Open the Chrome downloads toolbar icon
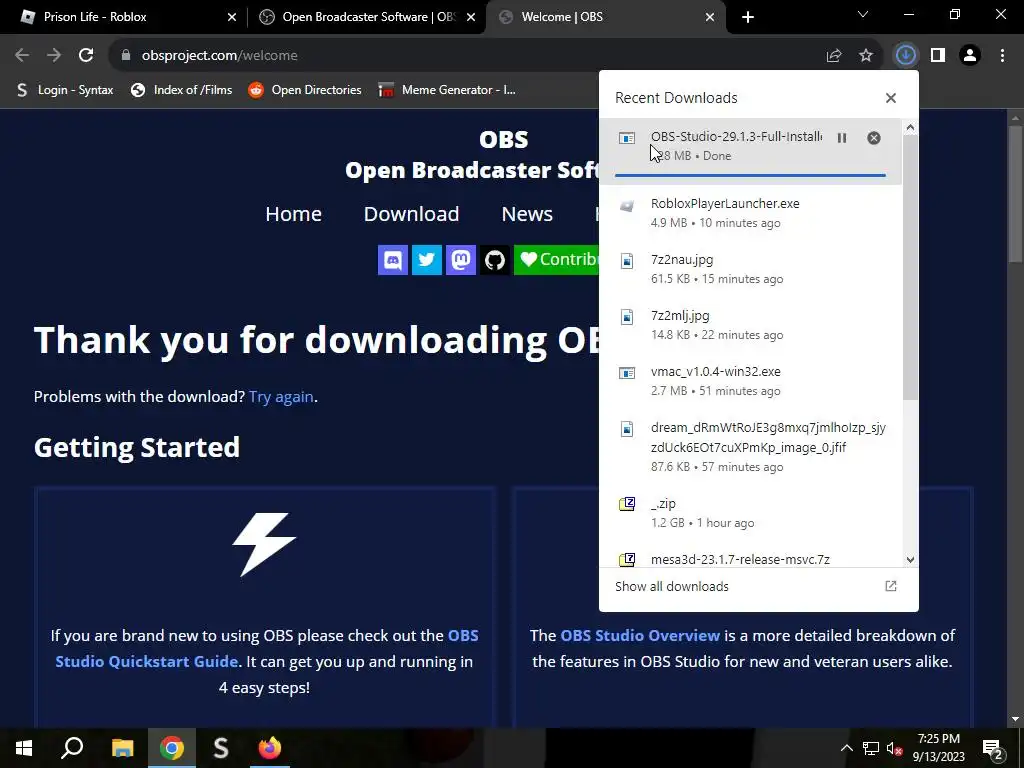The width and height of the screenshot is (1024, 768). coord(905,56)
